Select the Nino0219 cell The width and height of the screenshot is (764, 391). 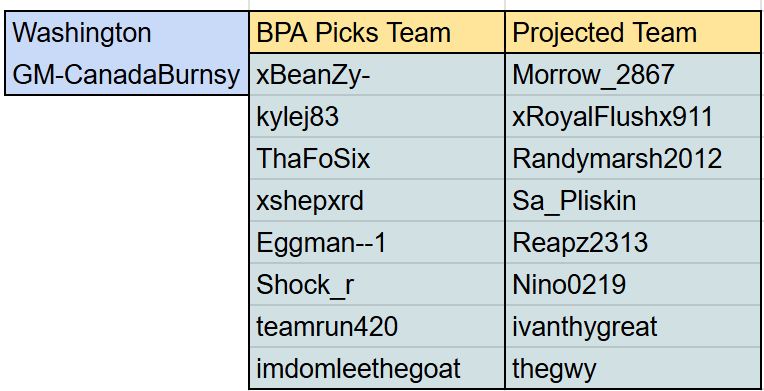[x=632, y=284]
